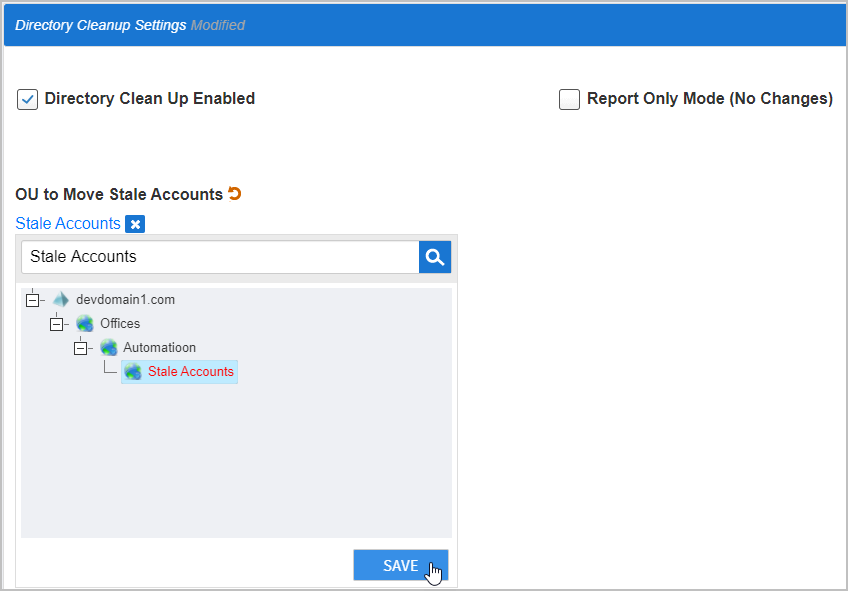Click the Automatioon organizational unit icon
This screenshot has width=848, height=591.
click(x=108, y=348)
